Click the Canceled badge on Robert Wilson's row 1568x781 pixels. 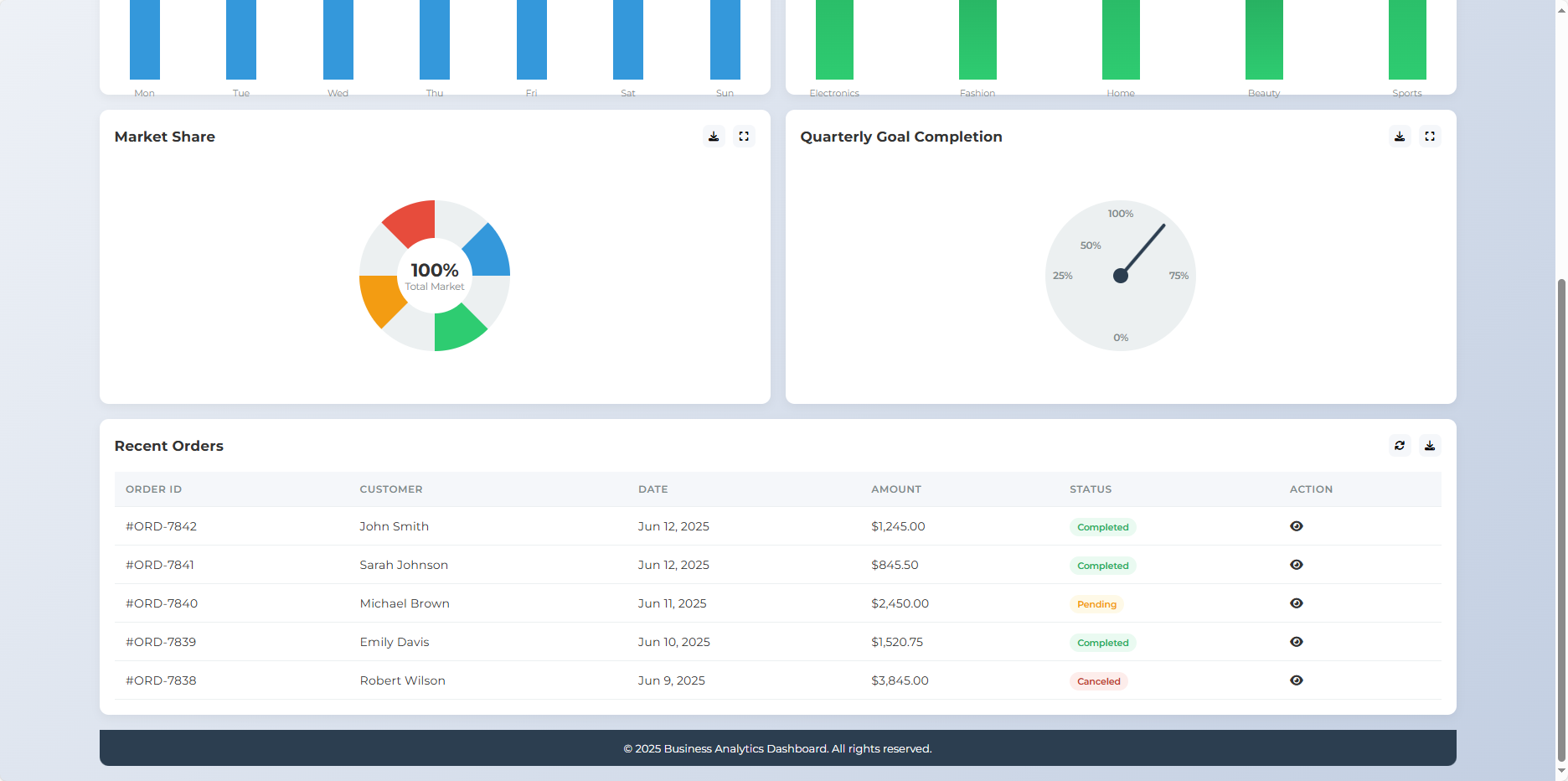[x=1098, y=680]
